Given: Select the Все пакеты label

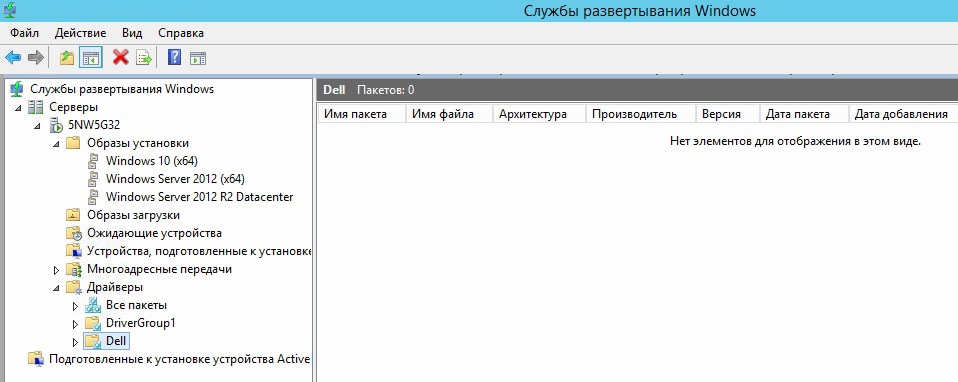Looking at the screenshot, I should pos(136,305).
